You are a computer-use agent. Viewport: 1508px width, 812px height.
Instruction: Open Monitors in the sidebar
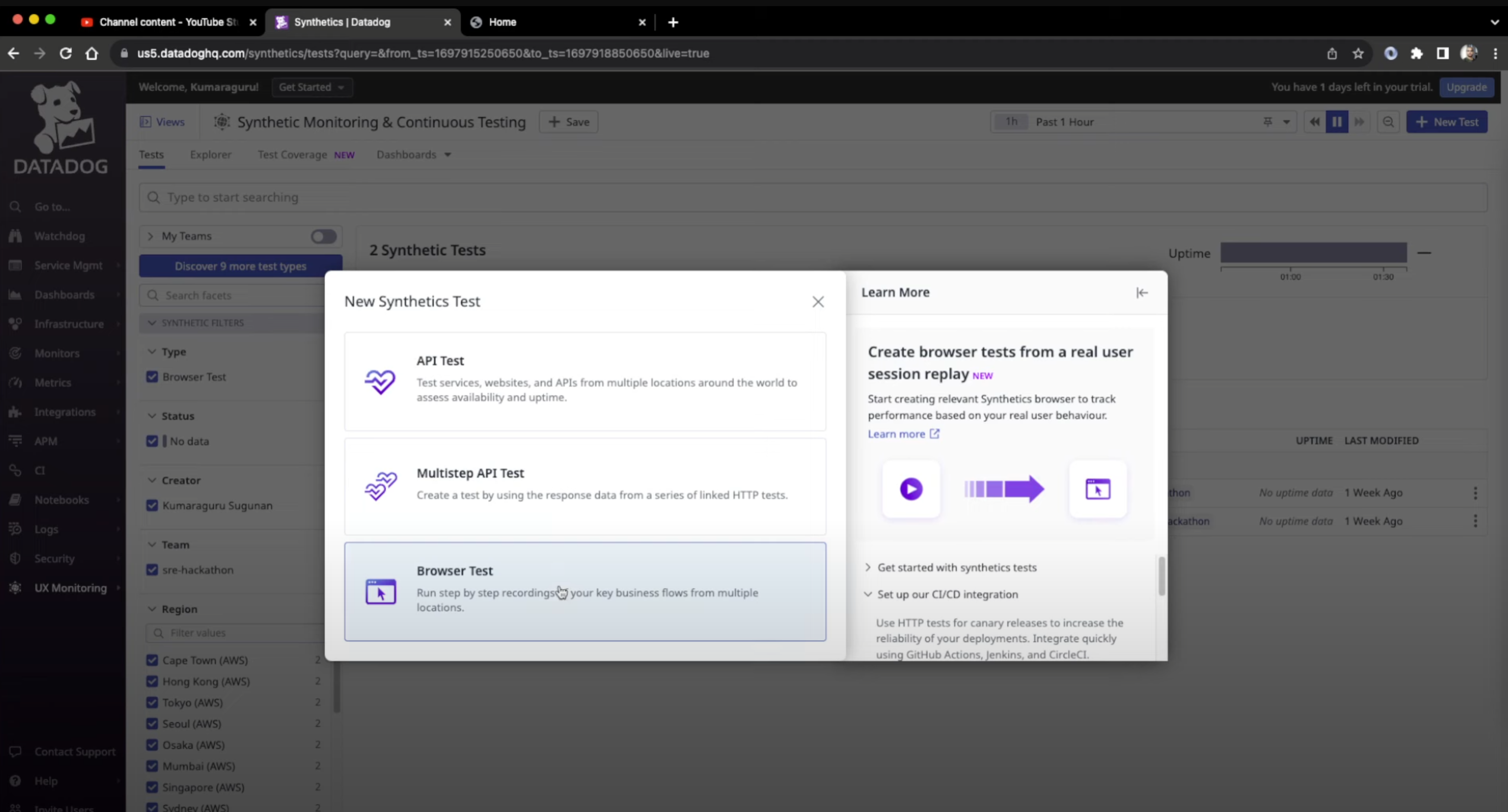[x=56, y=353]
